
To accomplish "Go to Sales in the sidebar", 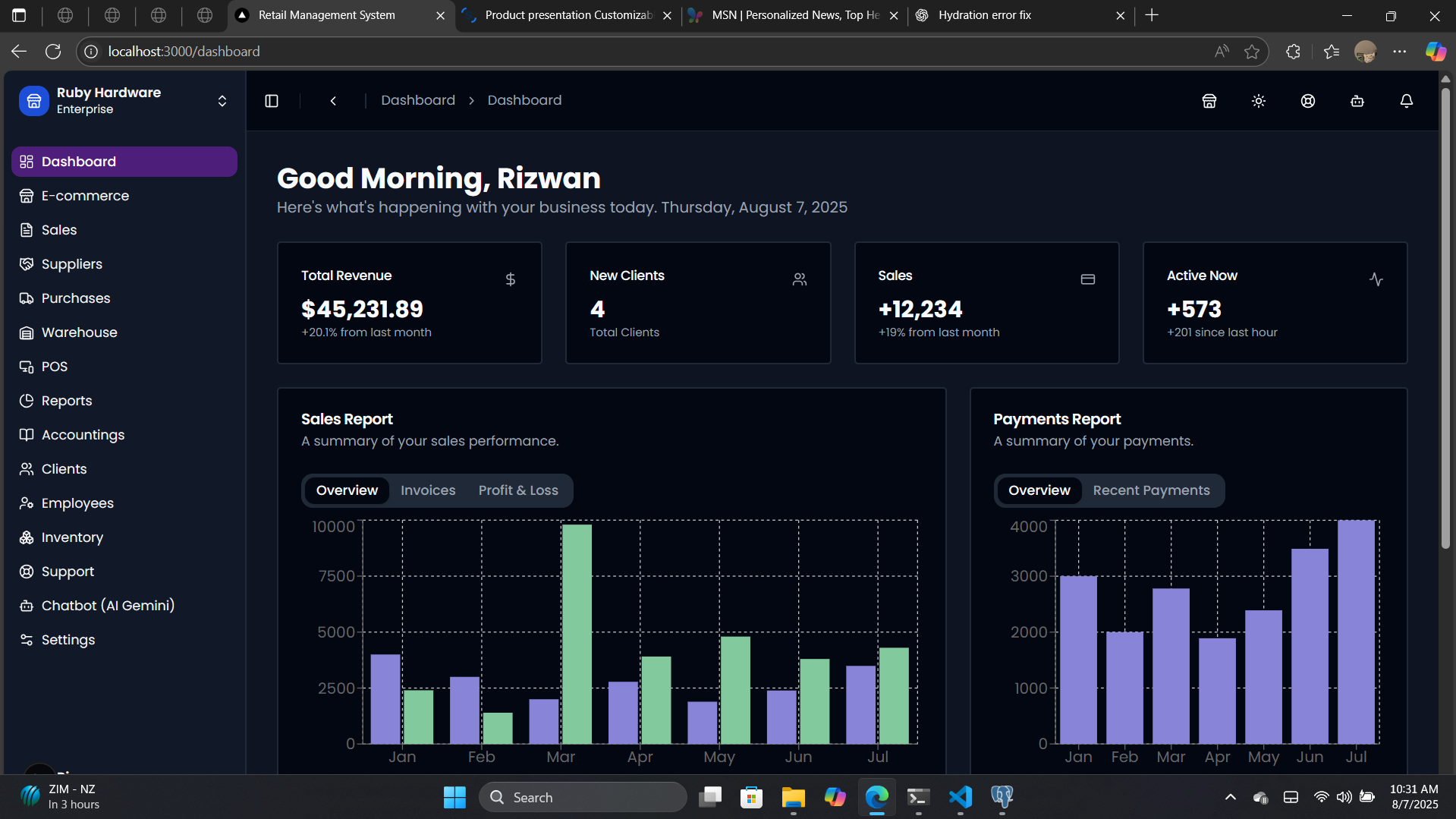I will [x=124, y=230].
